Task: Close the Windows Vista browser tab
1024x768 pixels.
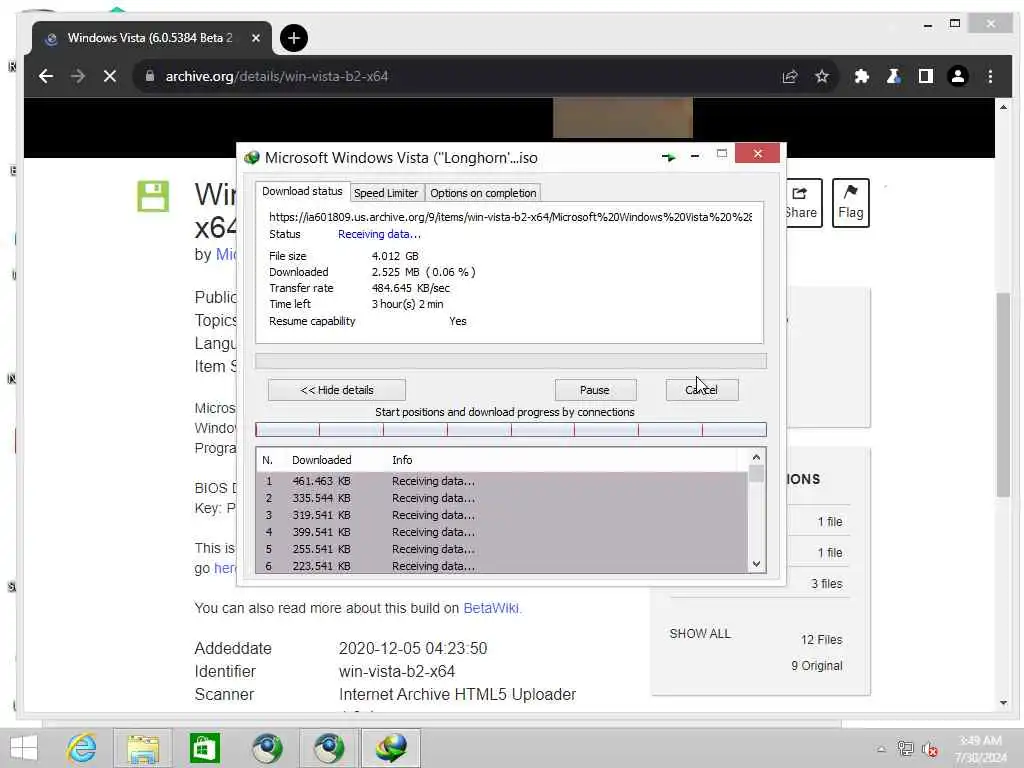Action: [x=256, y=38]
